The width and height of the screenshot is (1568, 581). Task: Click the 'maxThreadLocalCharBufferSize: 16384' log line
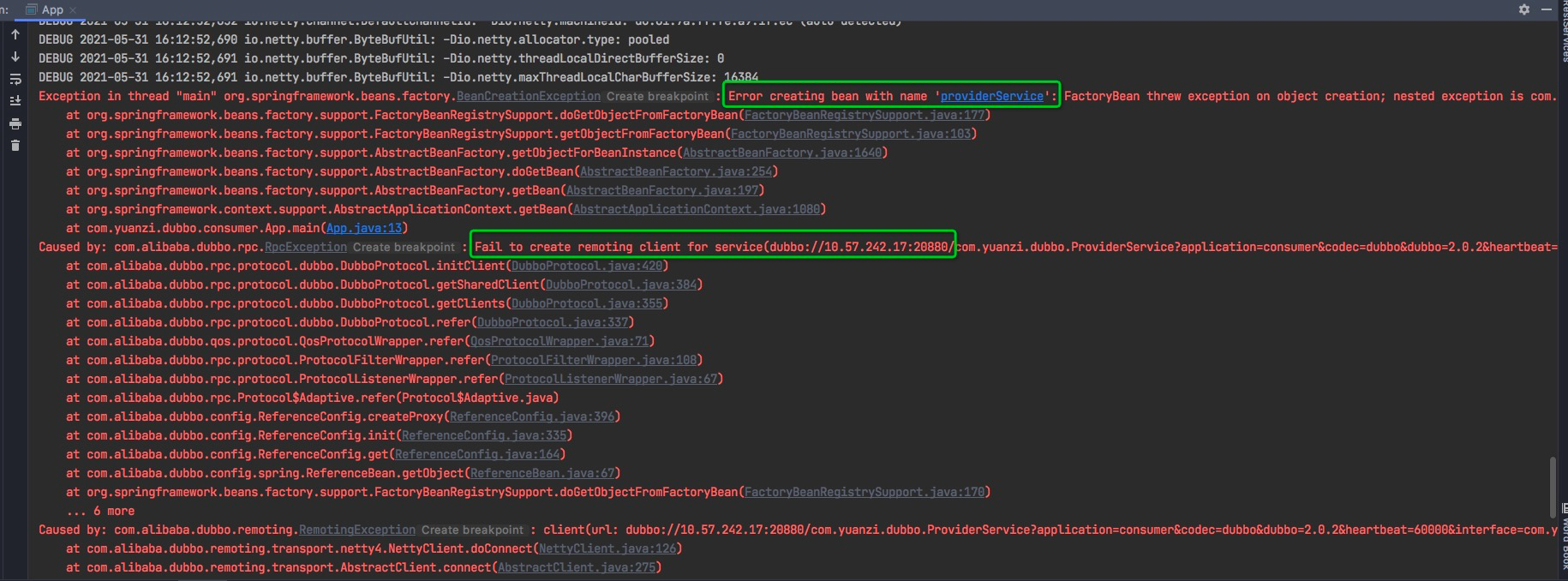coord(398,77)
